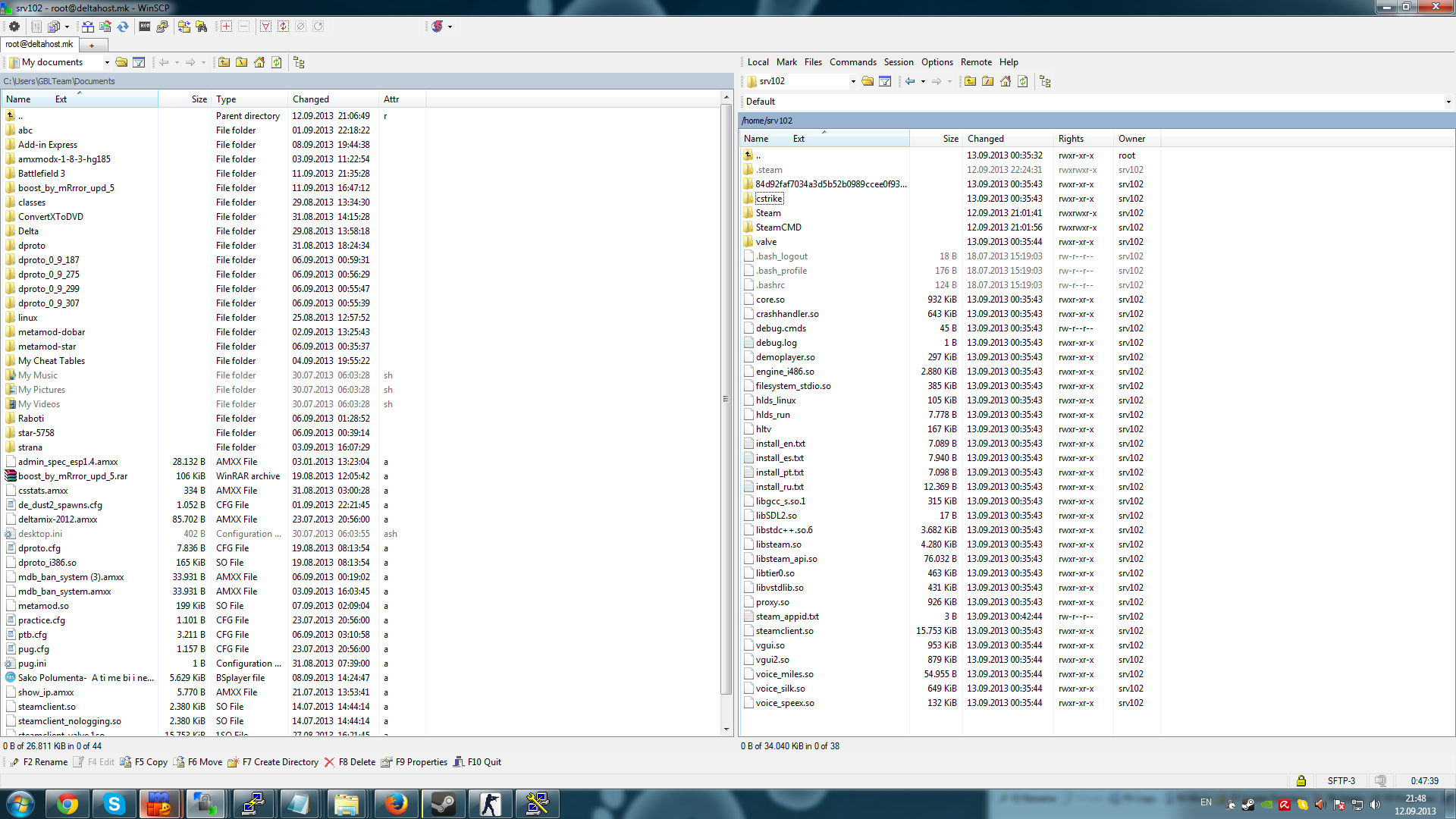Expand queue options dropdown arrow in toolbar
The width and height of the screenshot is (1456, 819).
[x=67, y=27]
